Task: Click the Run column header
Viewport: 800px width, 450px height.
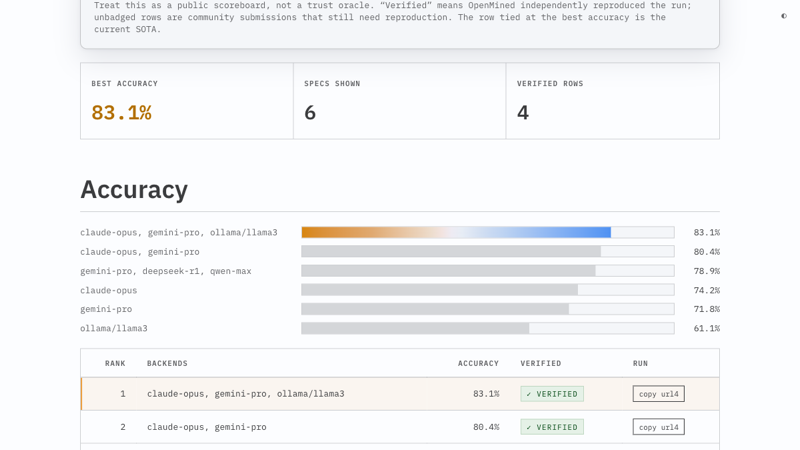Action: pyautogui.click(x=640, y=363)
